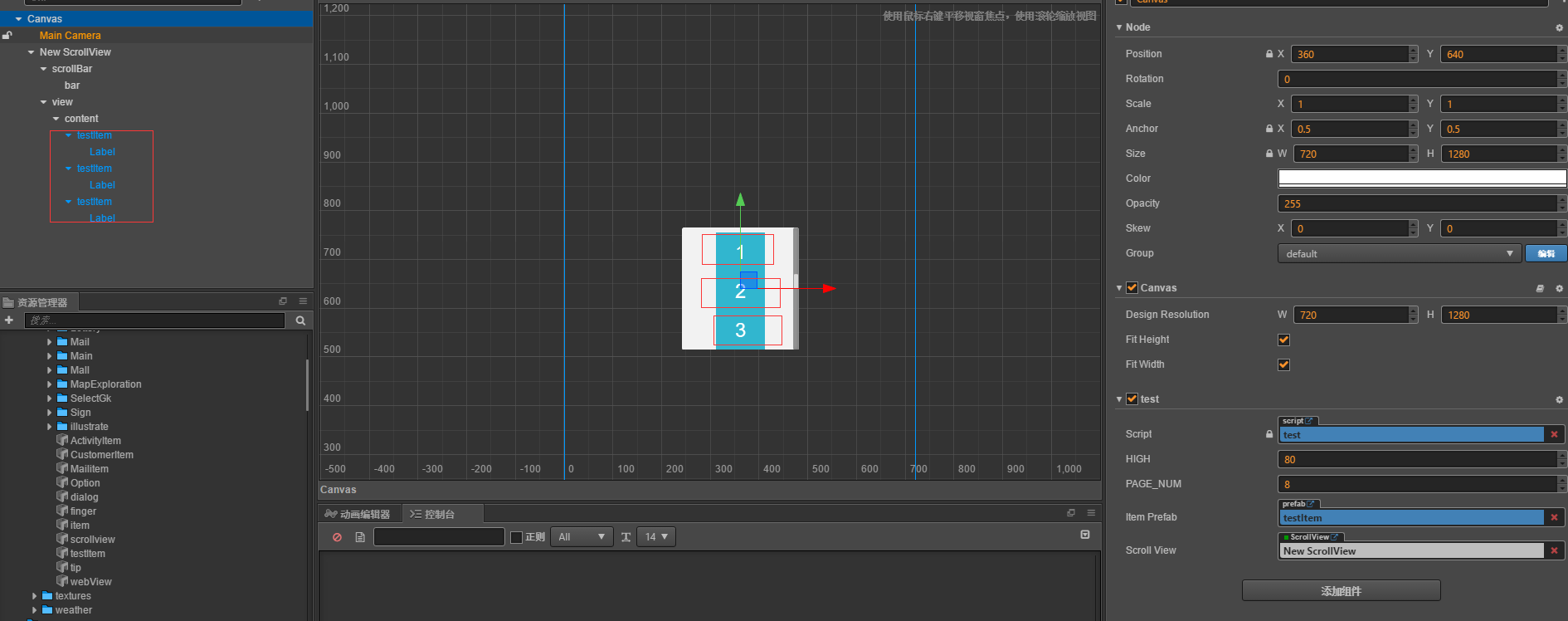Screen dimensions: 1568x621
Task: Enable the 正则 regex checkbox
Action: (x=516, y=537)
